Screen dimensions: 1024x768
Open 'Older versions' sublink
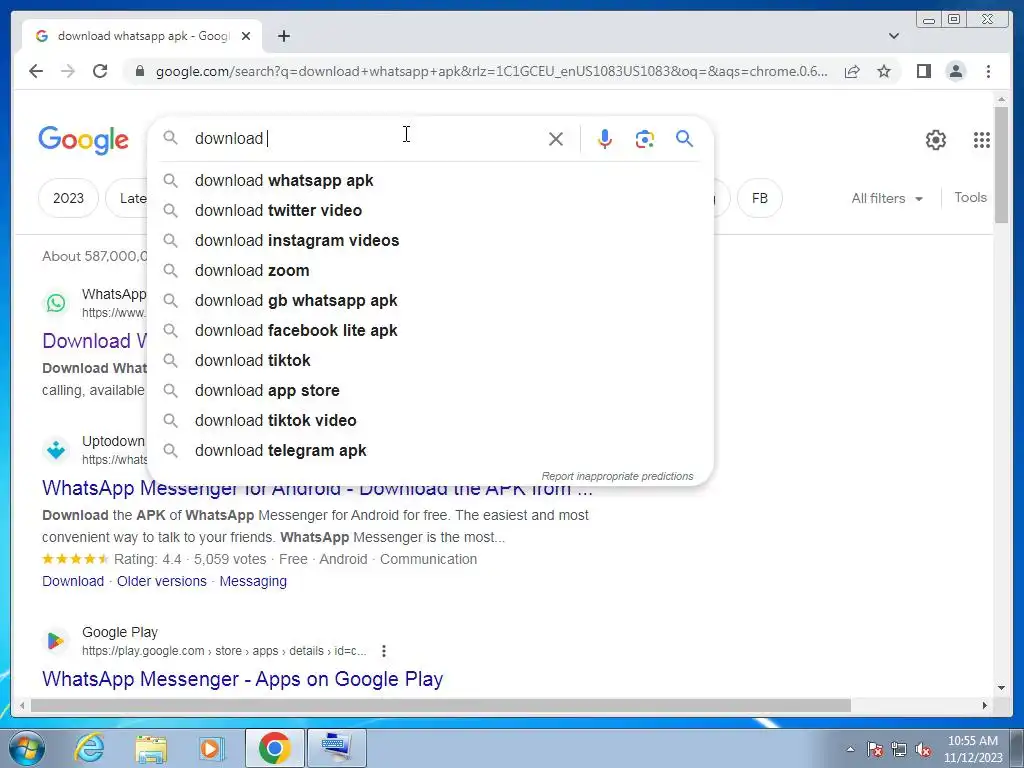click(161, 581)
